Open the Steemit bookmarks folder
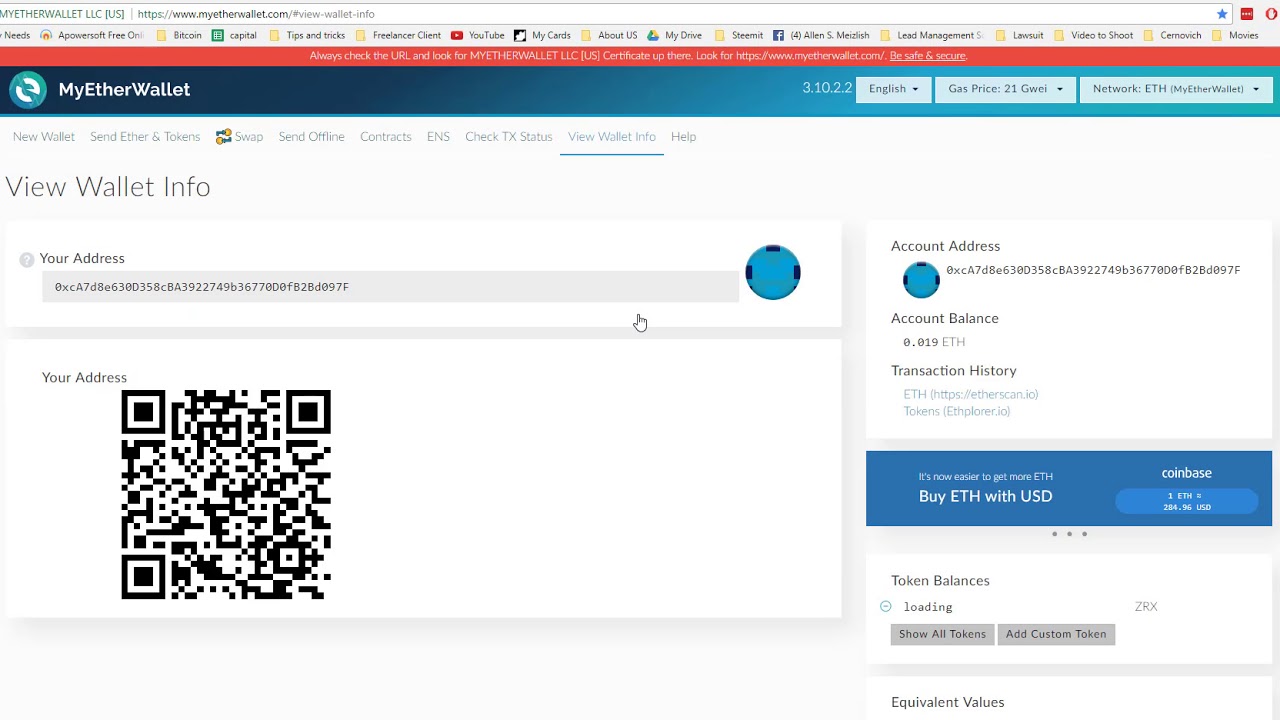 [739, 35]
